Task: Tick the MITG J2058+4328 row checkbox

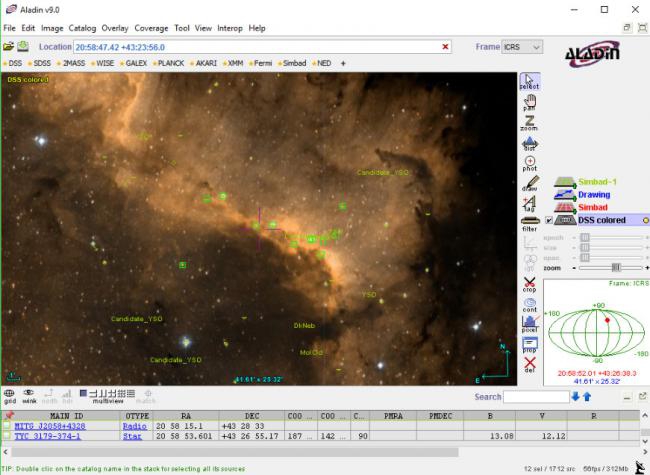Action: coord(7,426)
